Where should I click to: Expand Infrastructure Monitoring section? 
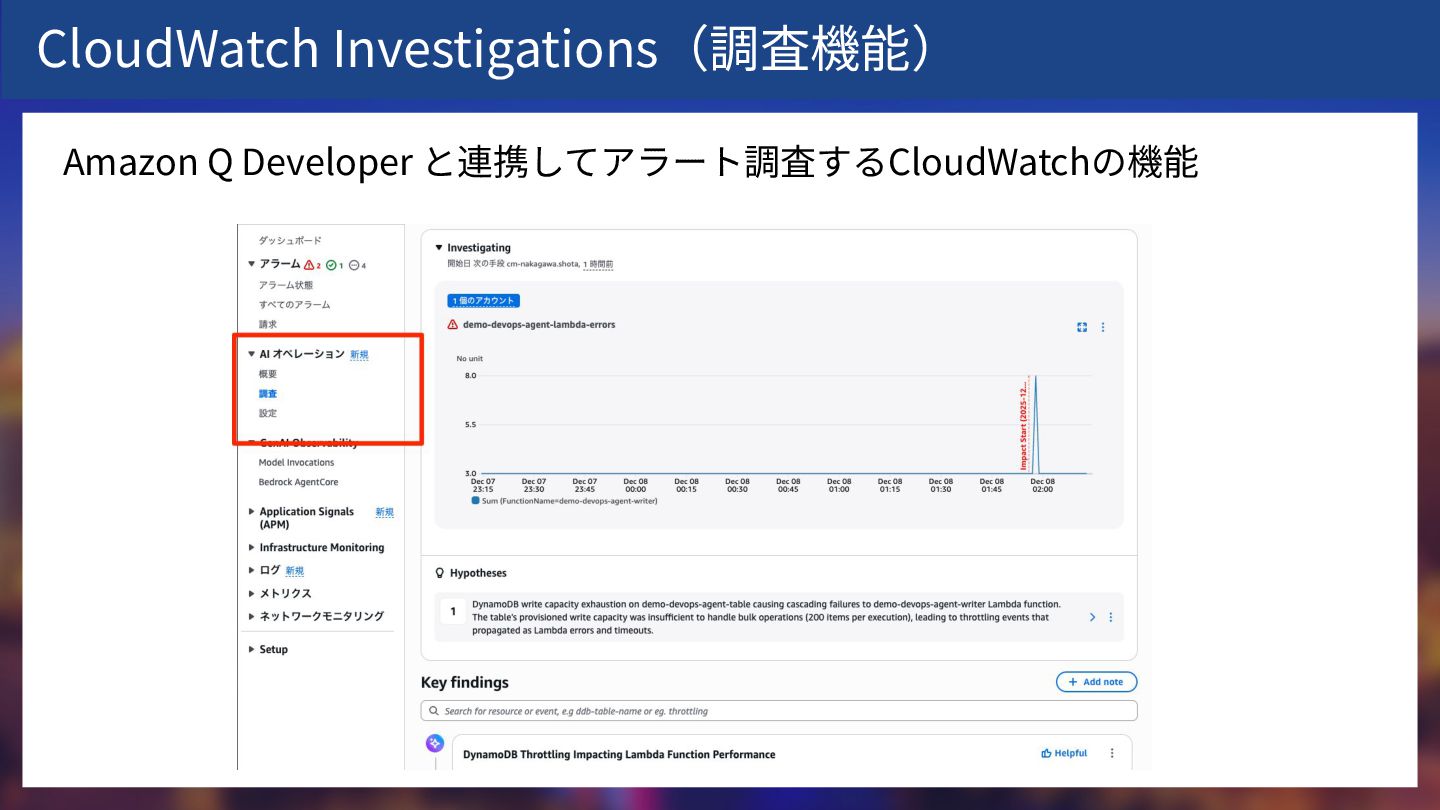252,548
